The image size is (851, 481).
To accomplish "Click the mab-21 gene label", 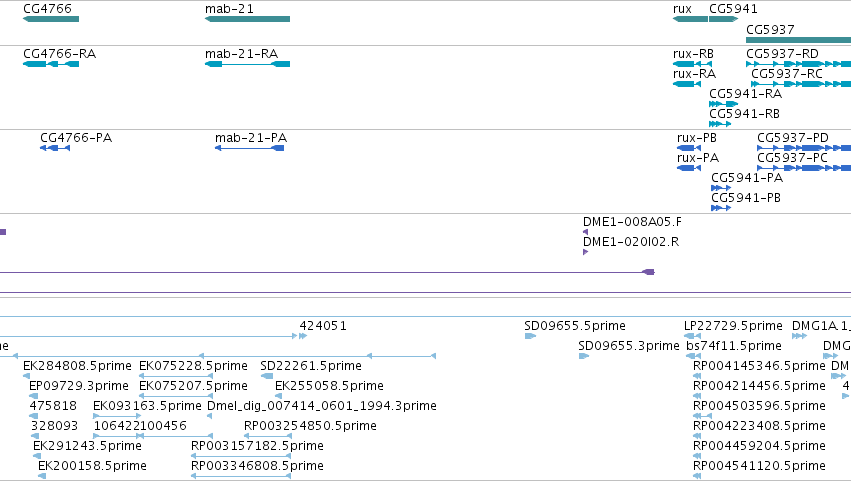I will click(x=229, y=9).
